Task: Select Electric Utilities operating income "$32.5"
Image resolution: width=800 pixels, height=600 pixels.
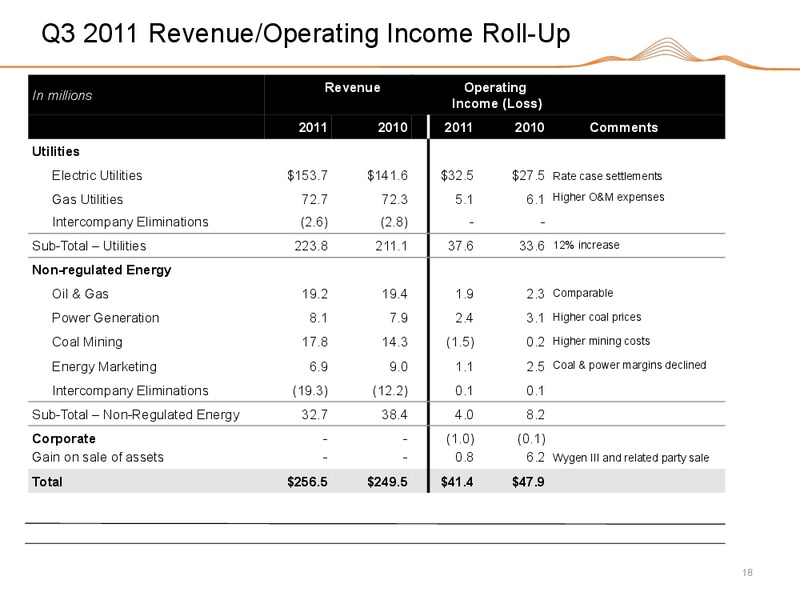Action: pos(457,176)
